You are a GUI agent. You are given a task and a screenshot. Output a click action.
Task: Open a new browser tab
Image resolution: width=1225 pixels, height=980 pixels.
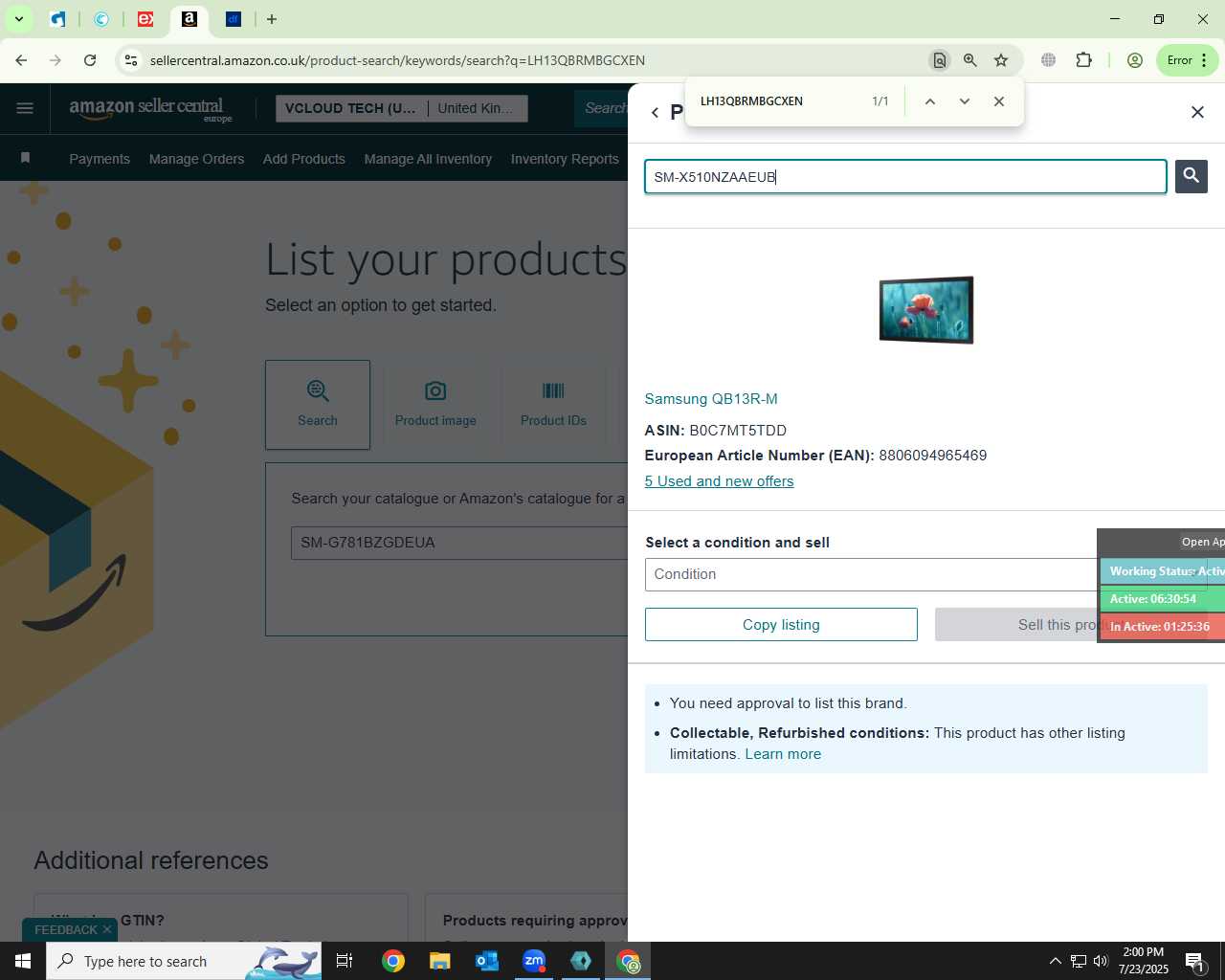point(272,19)
